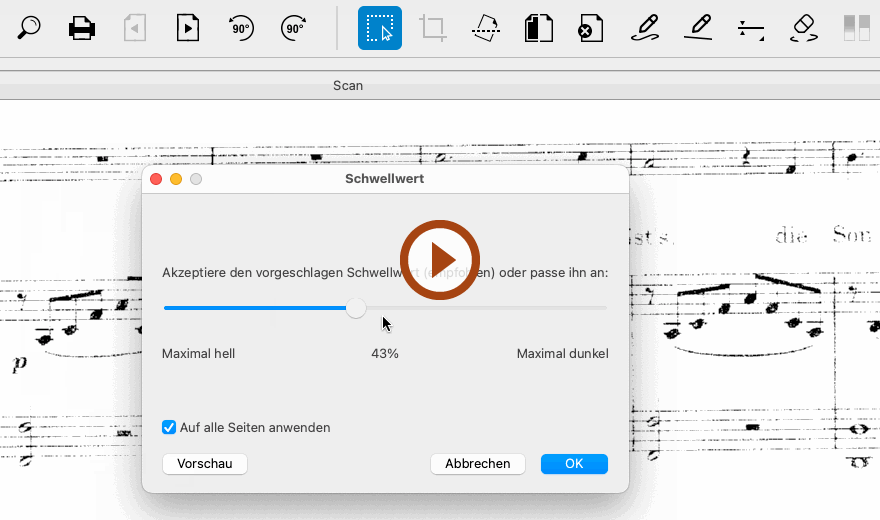880x520 pixels.
Task: Click the split page icon
Action: point(539,28)
